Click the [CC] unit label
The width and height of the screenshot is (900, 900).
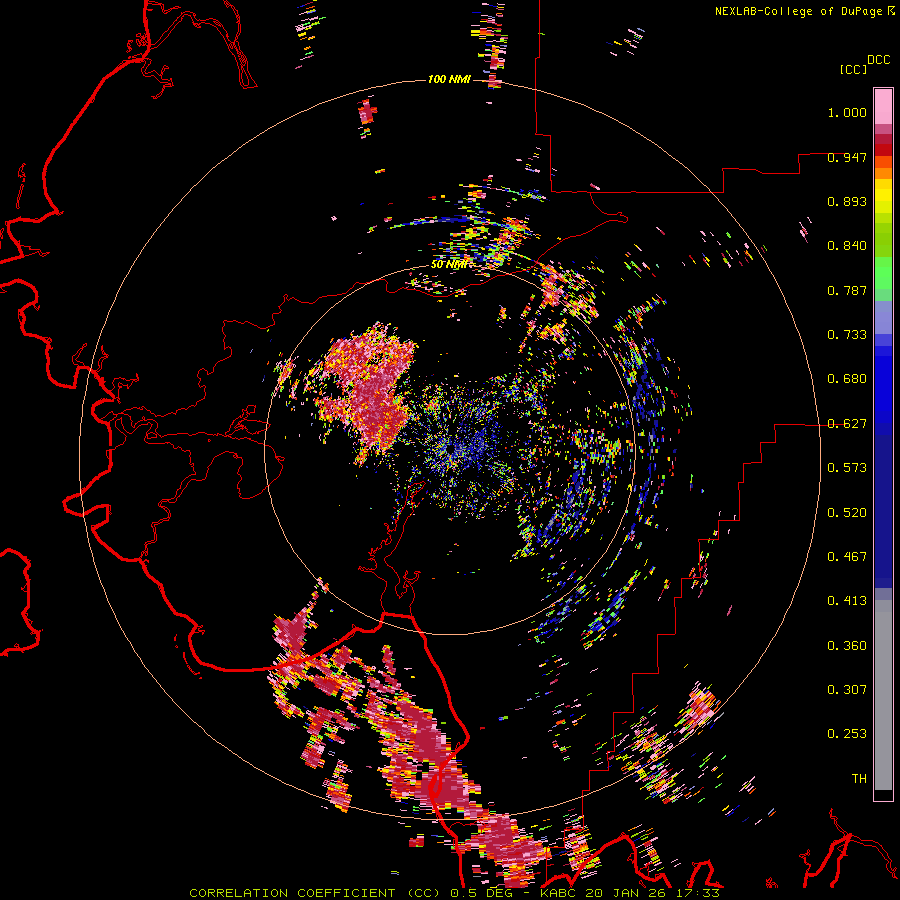(853, 69)
